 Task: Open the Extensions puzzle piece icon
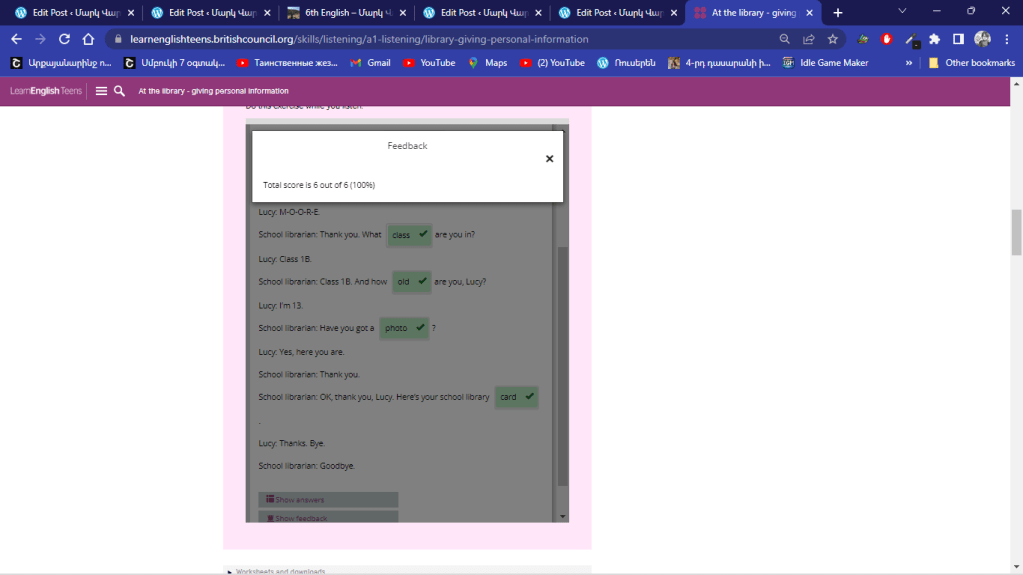pyautogui.click(x=934, y=39)
